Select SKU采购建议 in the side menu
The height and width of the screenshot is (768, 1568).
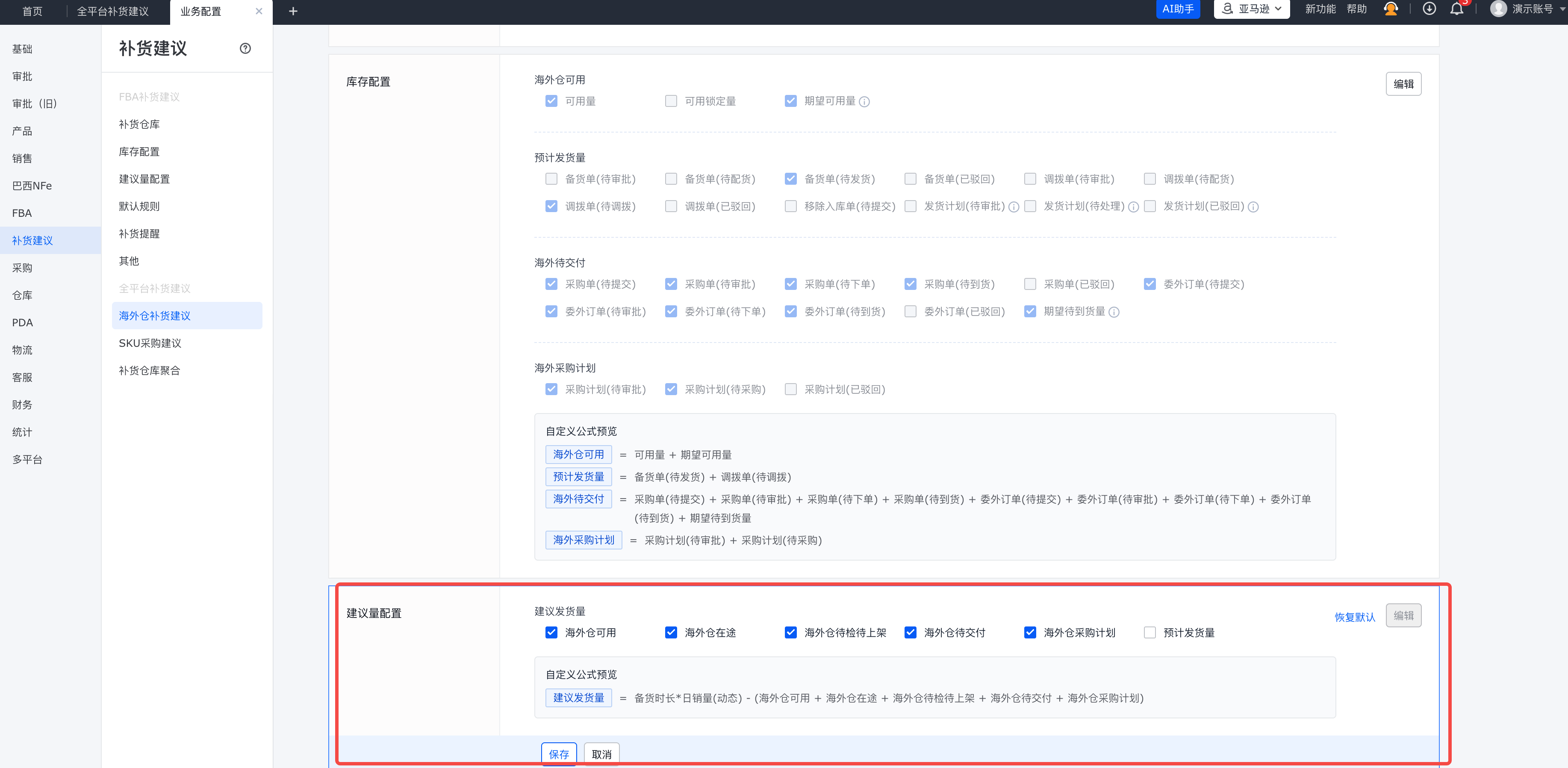[150, 343]
